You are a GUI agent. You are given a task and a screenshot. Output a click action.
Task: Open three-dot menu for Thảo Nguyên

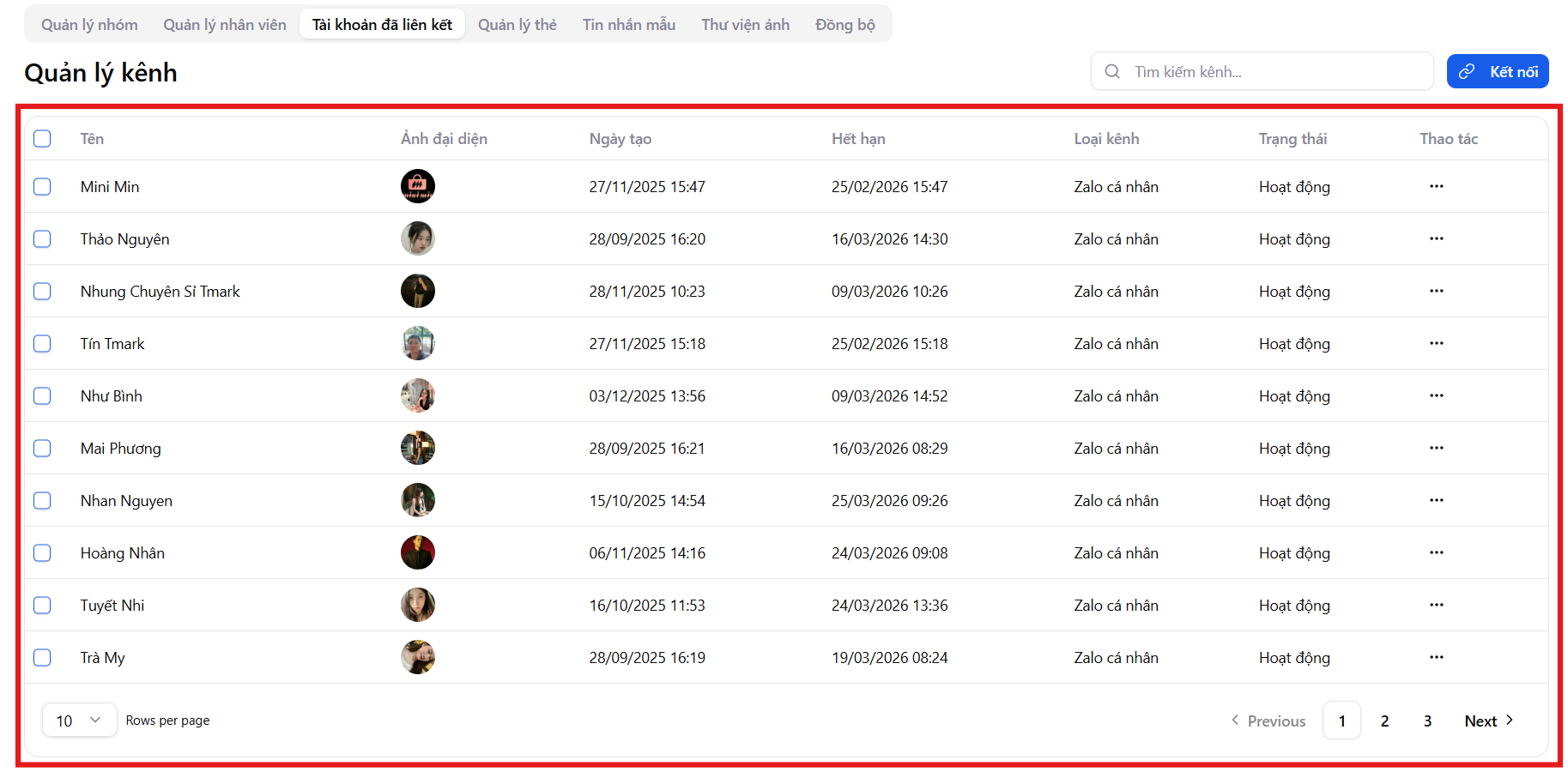coord(1436,238)
